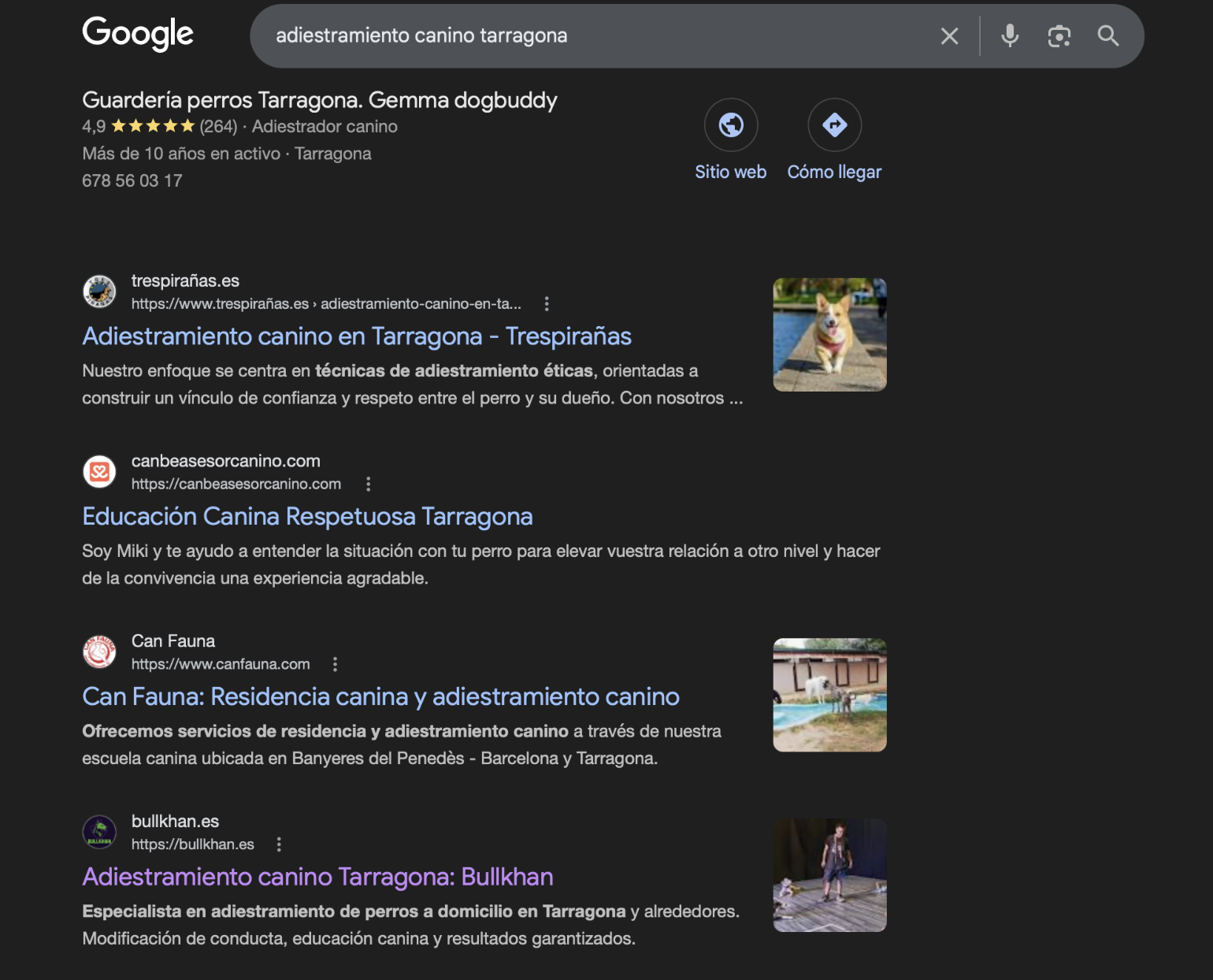This screenshot has width=1213, height=980.
Task: Click the search magnifier icon
Action: tap(1108, 35)
